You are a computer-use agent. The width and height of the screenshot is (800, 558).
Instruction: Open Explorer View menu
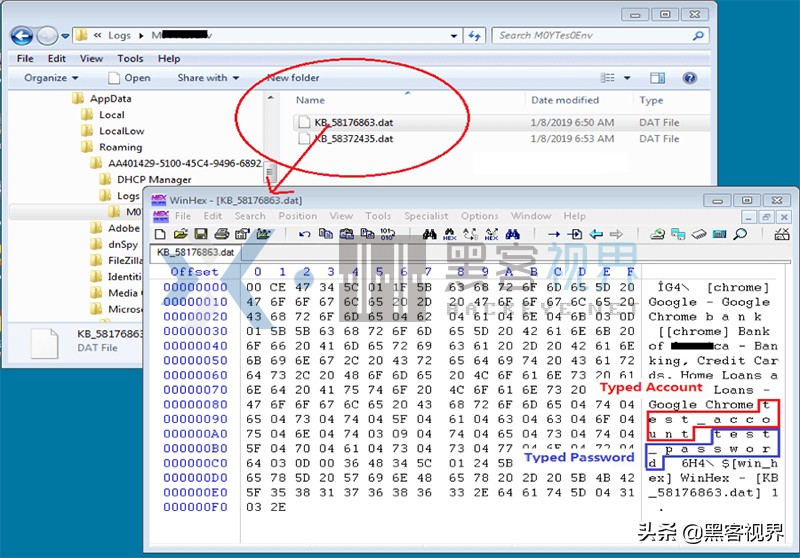[91, 59]
